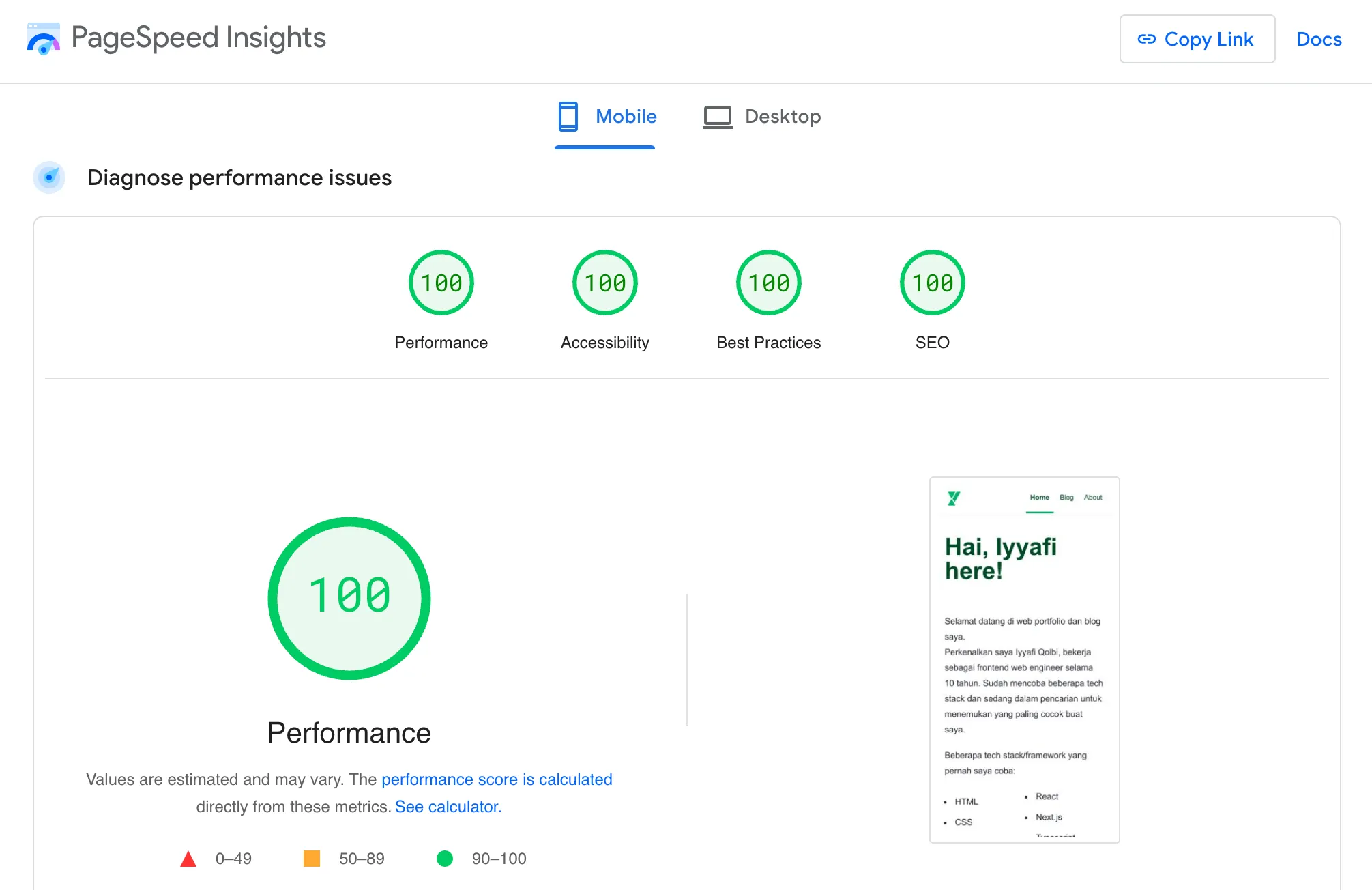Switch to the Desktop tab
1372x890 pixels.
pos(761,116)
